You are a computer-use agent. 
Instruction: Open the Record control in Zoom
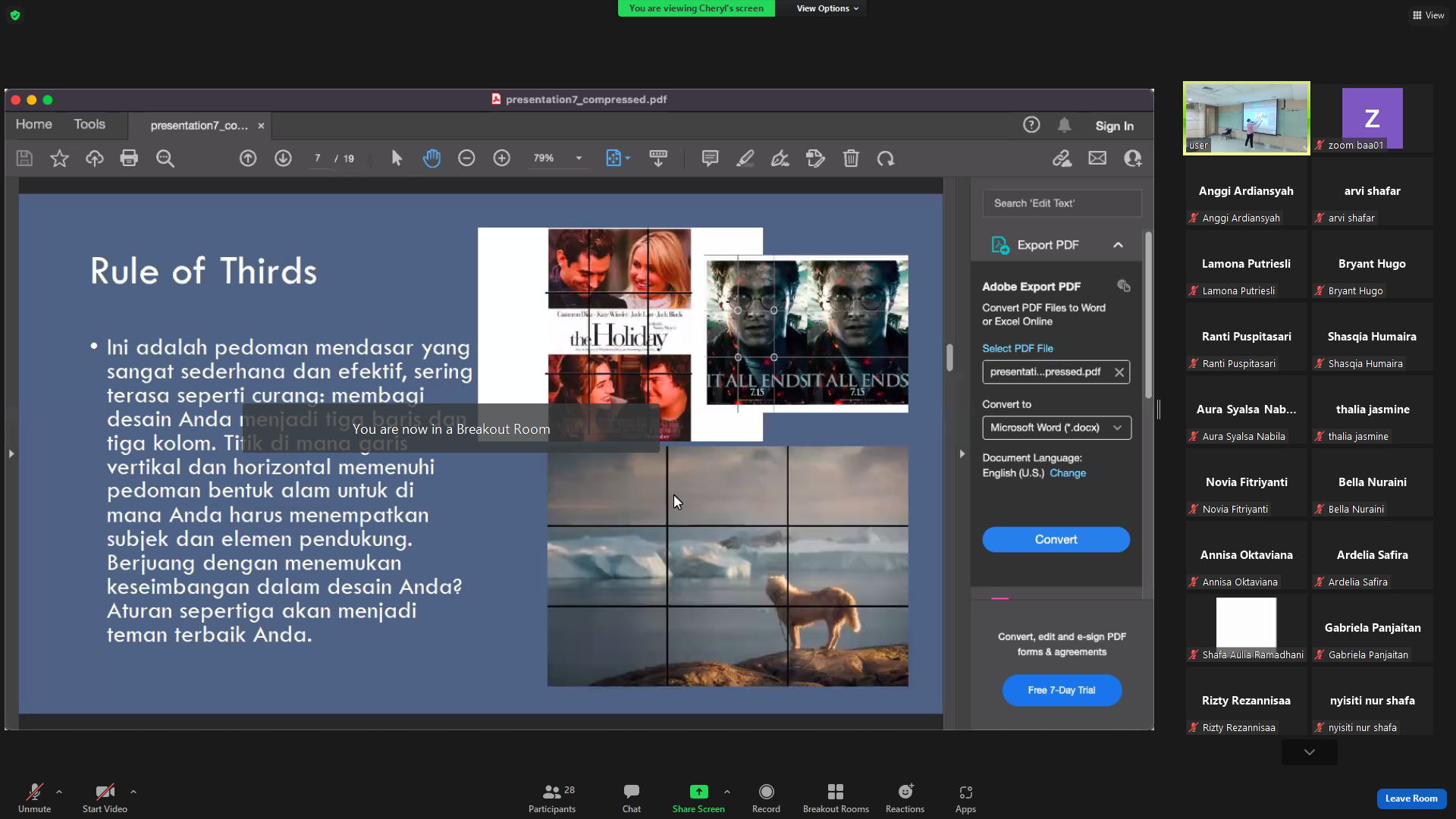766,798
